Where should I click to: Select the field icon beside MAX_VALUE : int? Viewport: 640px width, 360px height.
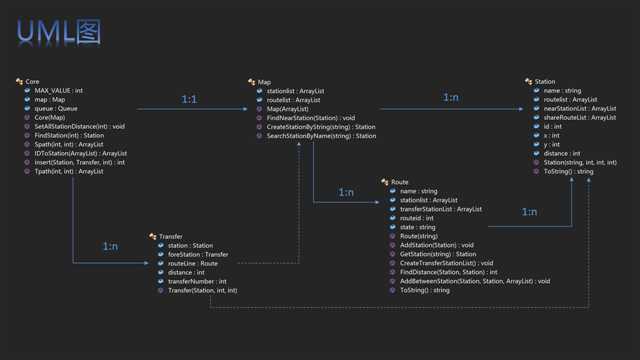pyautogui.click(x=27, y=91)
